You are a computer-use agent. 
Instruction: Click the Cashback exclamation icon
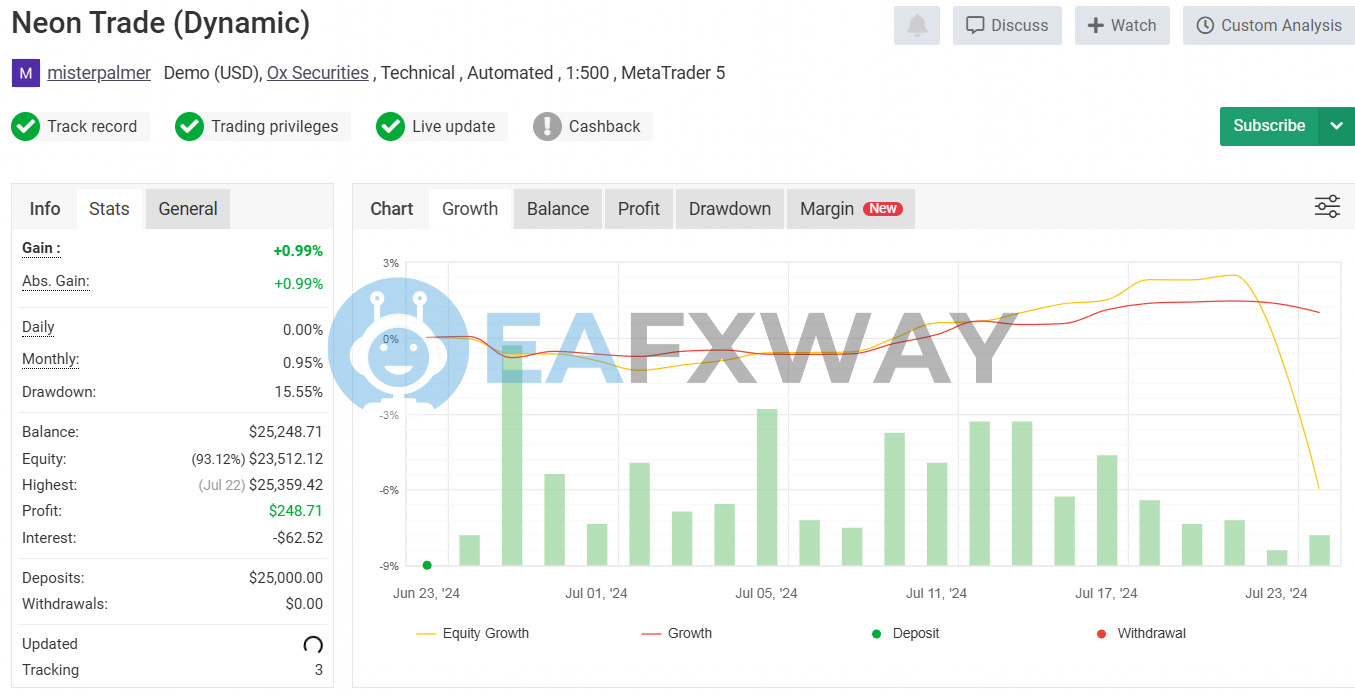click(547, 127)
